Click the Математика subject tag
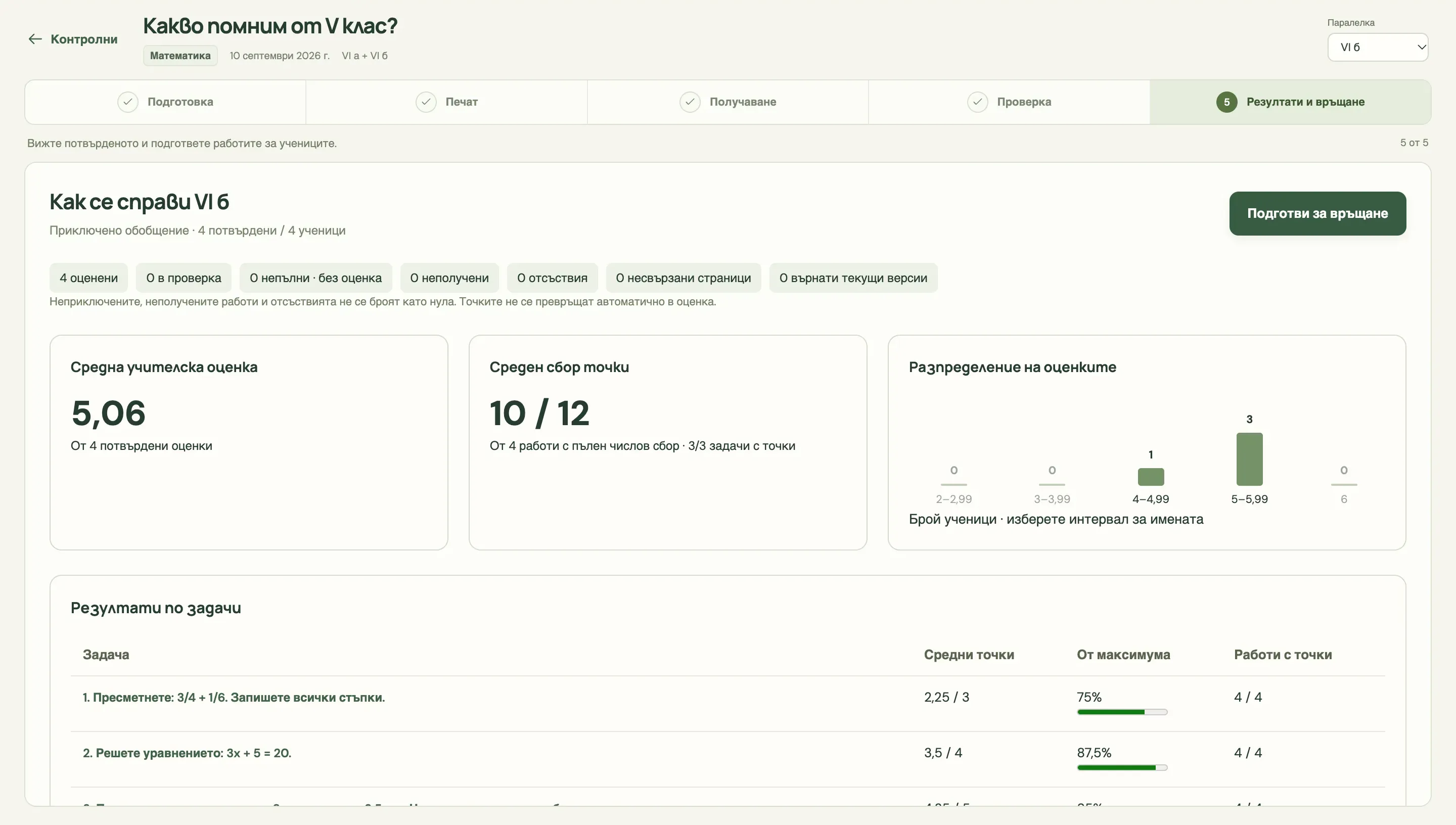The width and height of the screenshot is (1456, 825). pyautogui.click(x=180, y=56)
